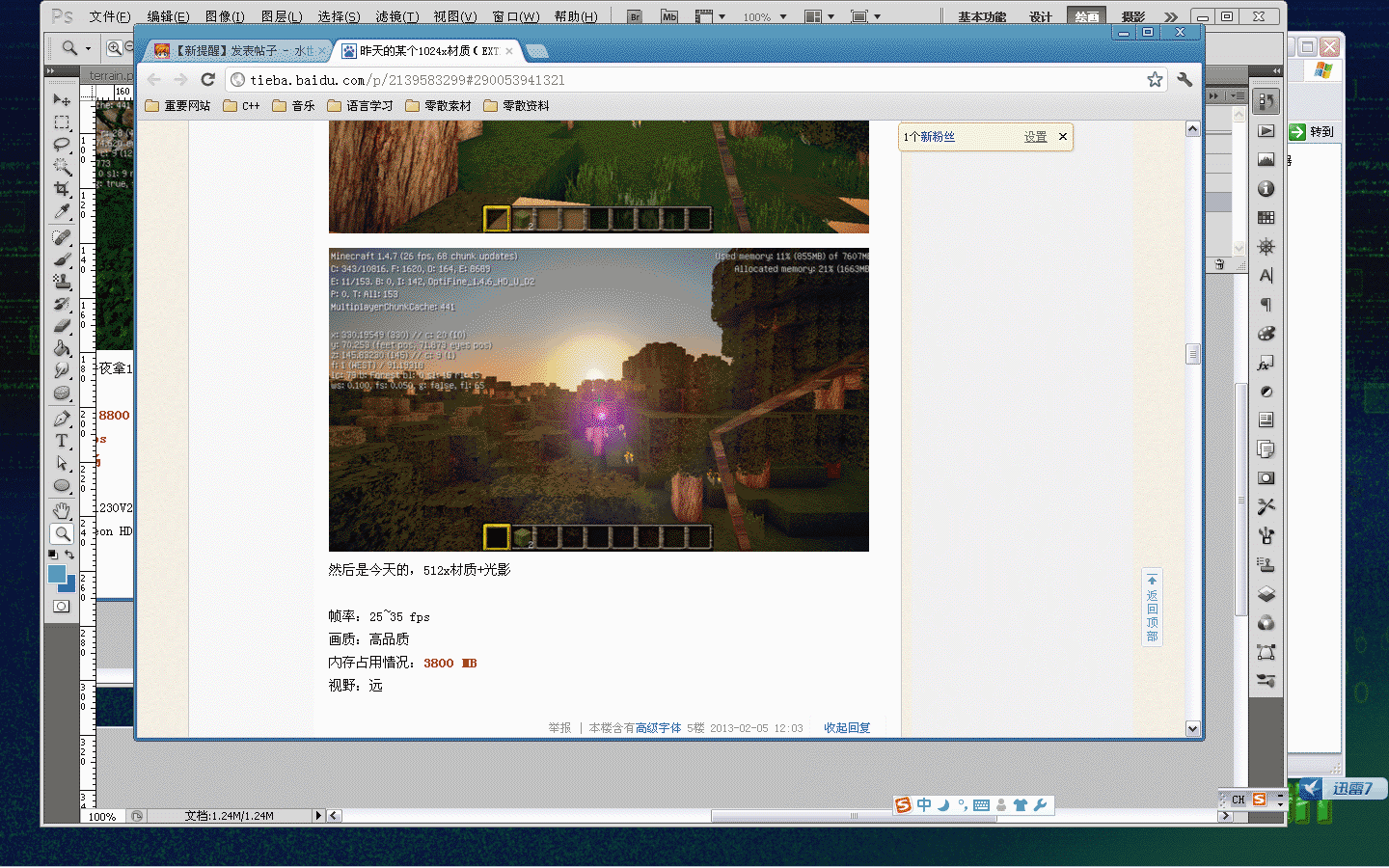Switch foreground and background colors
The height and width of the screenshot is (868, 1389).
(x=69, y=556)
